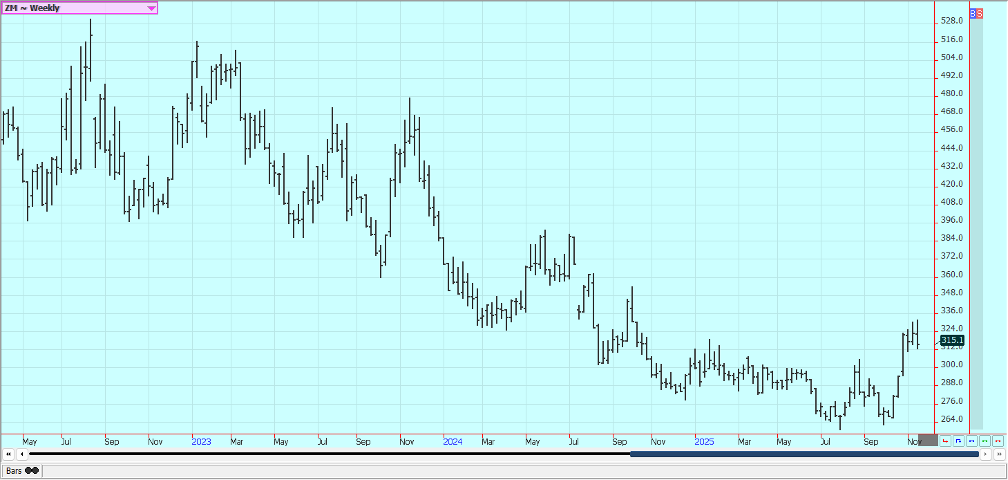
Task: Click the red bar-style icon below the chart
Action: click(x=945, y=440)
